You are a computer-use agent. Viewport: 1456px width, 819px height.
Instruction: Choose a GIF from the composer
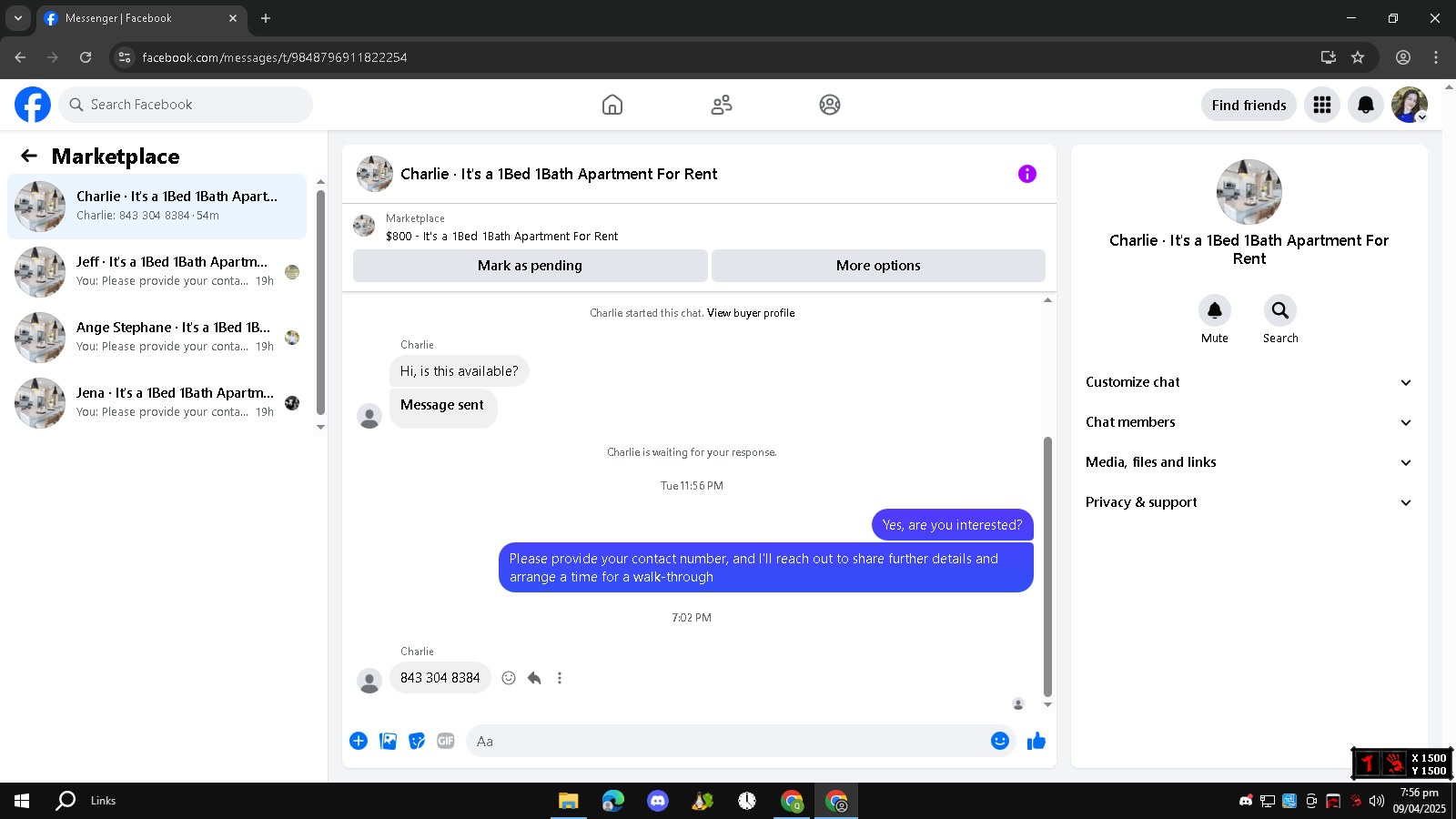click(446, 741)
